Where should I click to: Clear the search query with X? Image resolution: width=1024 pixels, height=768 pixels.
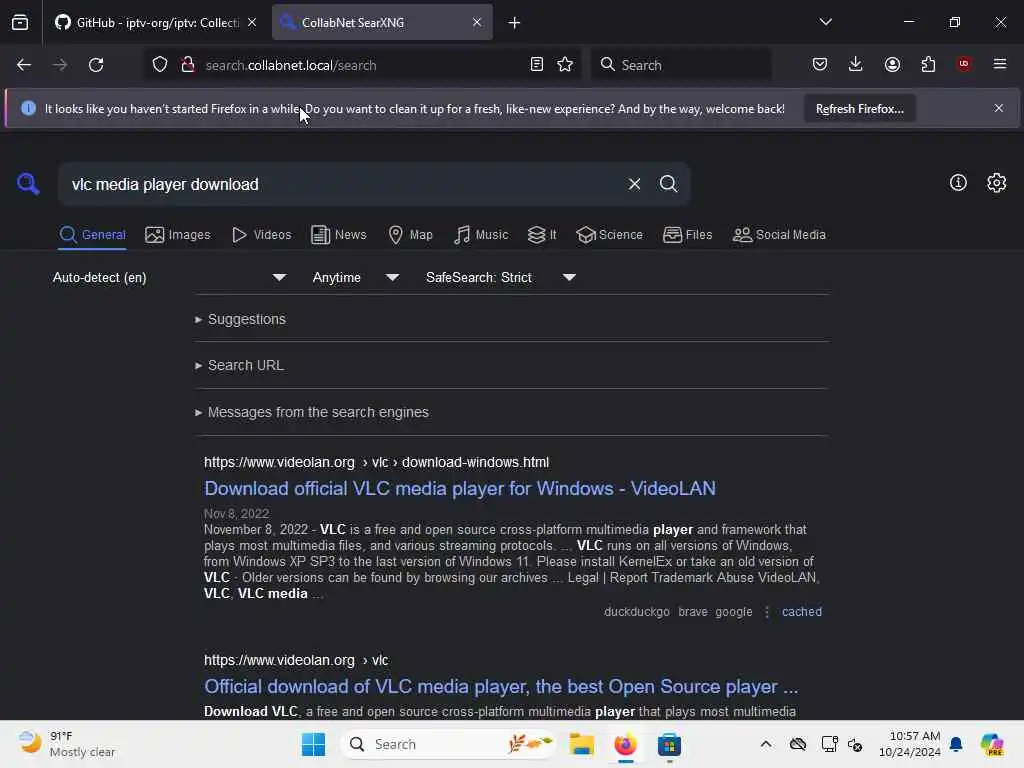pos(634,184)
